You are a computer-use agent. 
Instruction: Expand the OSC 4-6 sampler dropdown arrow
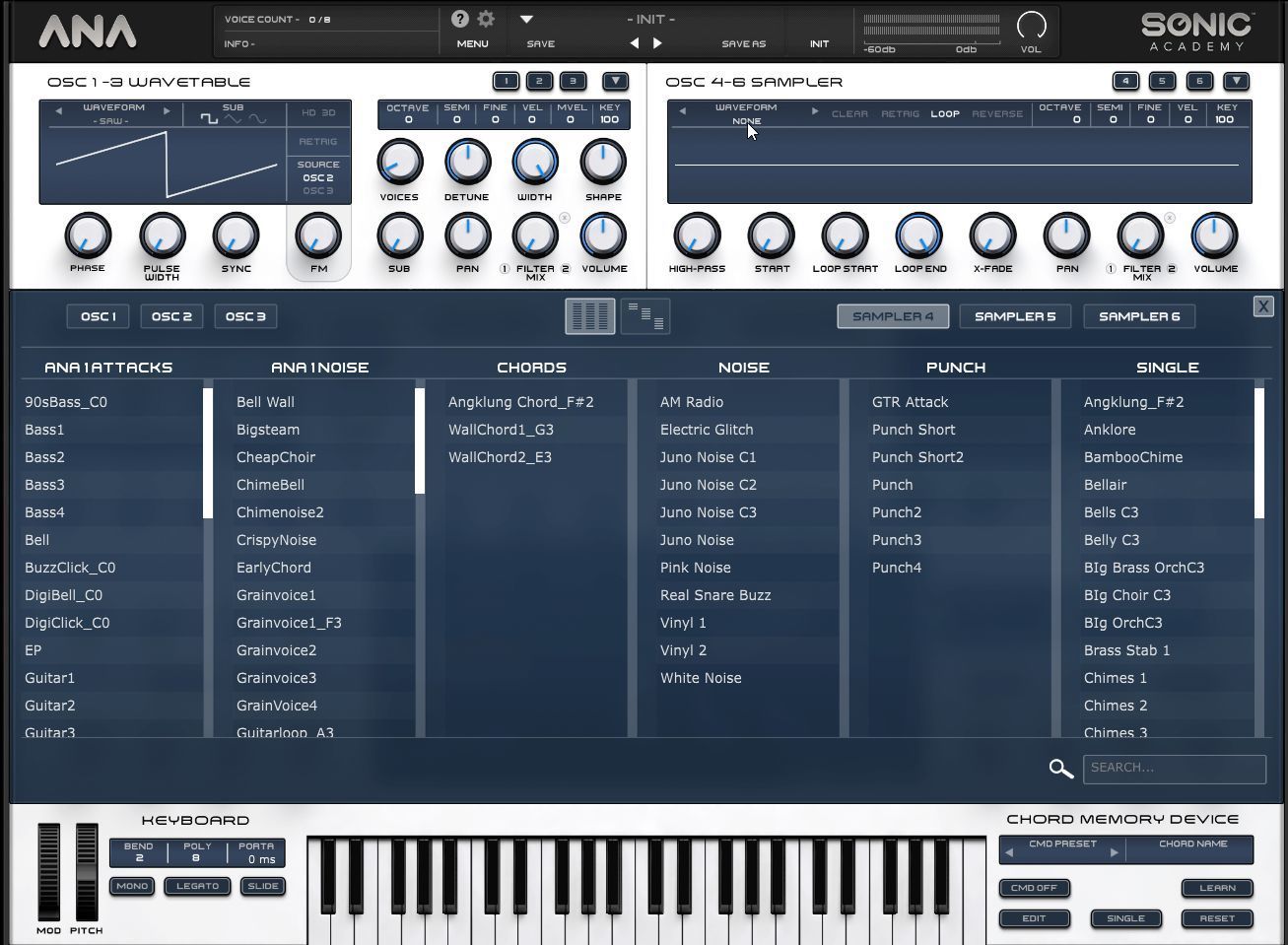1236,81
